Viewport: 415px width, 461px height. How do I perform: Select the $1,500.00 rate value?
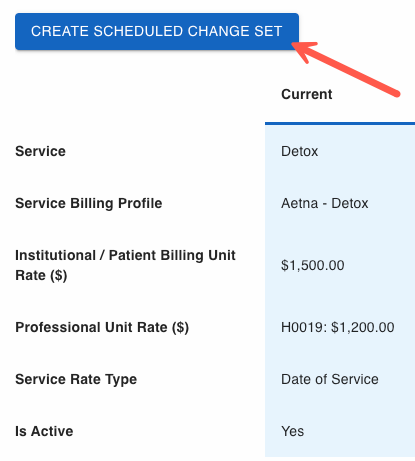pos(313,265)
